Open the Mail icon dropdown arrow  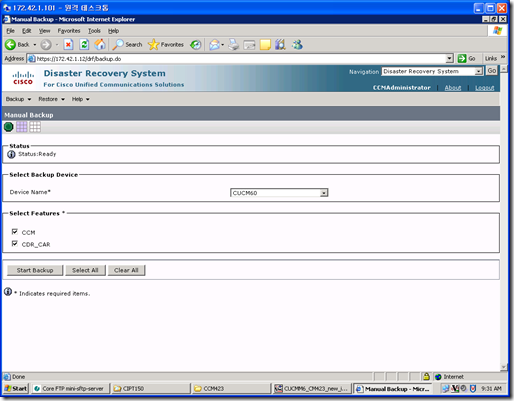pos(222,45)
